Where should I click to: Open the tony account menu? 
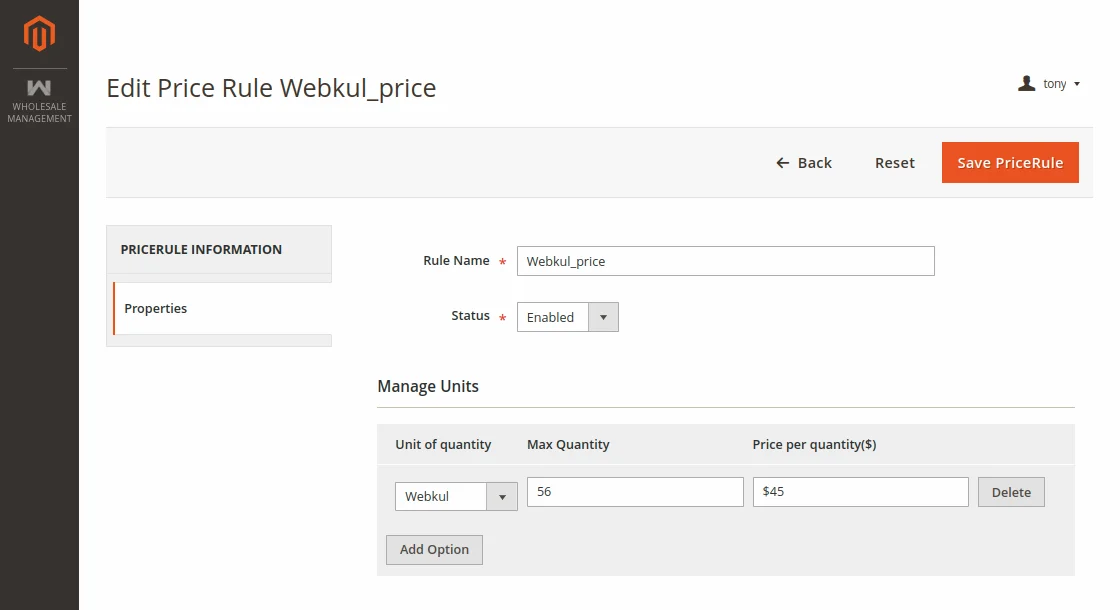(1051, 84)
